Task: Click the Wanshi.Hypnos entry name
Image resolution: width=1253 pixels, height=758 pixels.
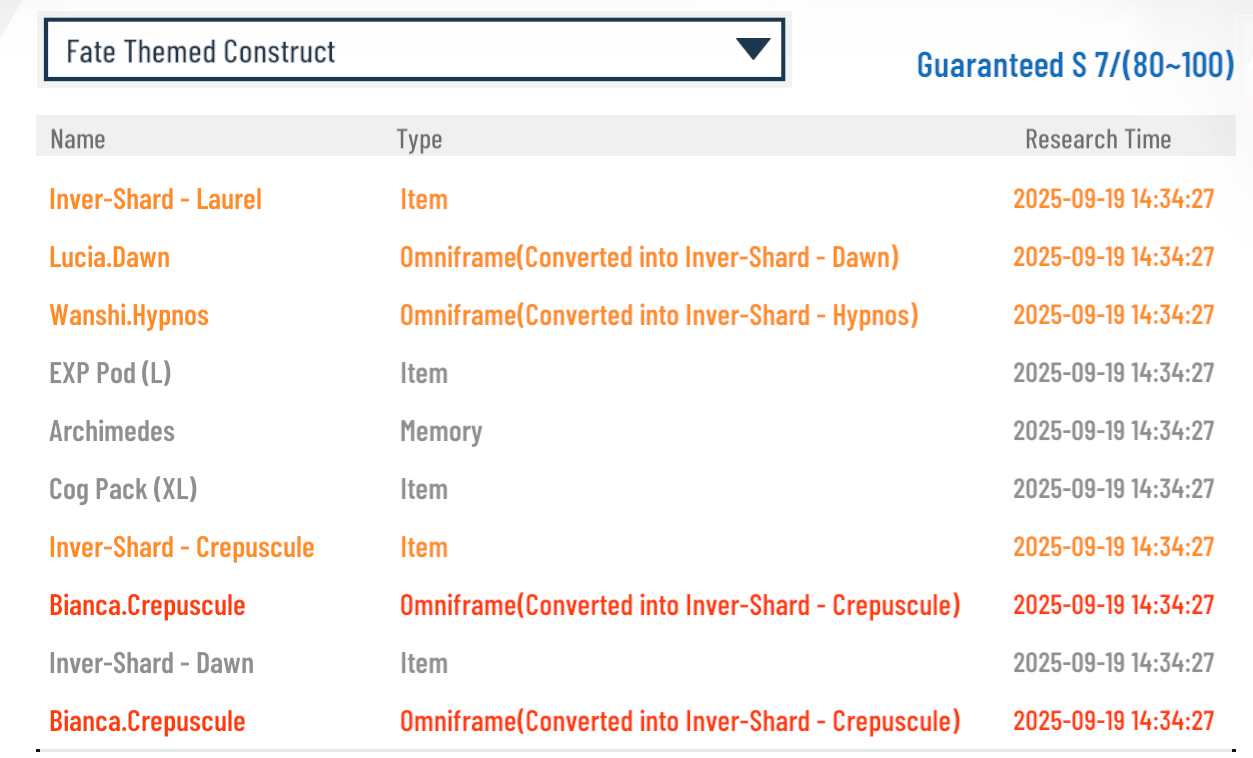Action: tap(129, 315)
